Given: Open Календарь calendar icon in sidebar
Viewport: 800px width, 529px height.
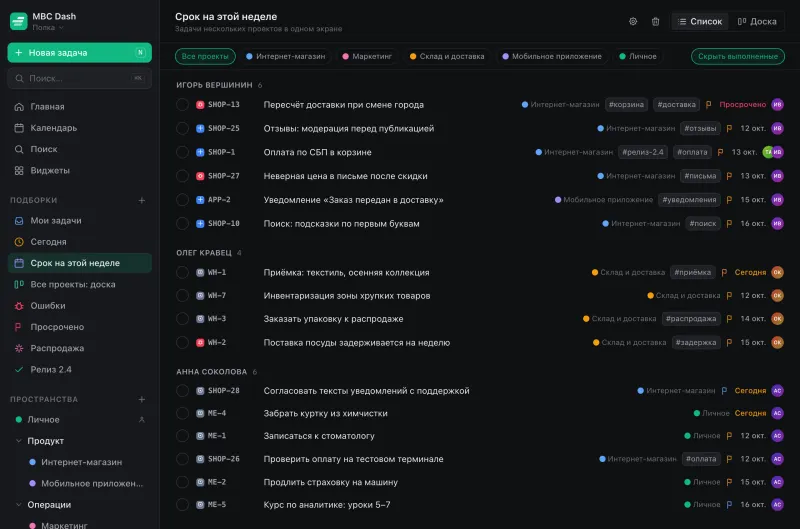Looking at the screenshot, I should [19, 128].
